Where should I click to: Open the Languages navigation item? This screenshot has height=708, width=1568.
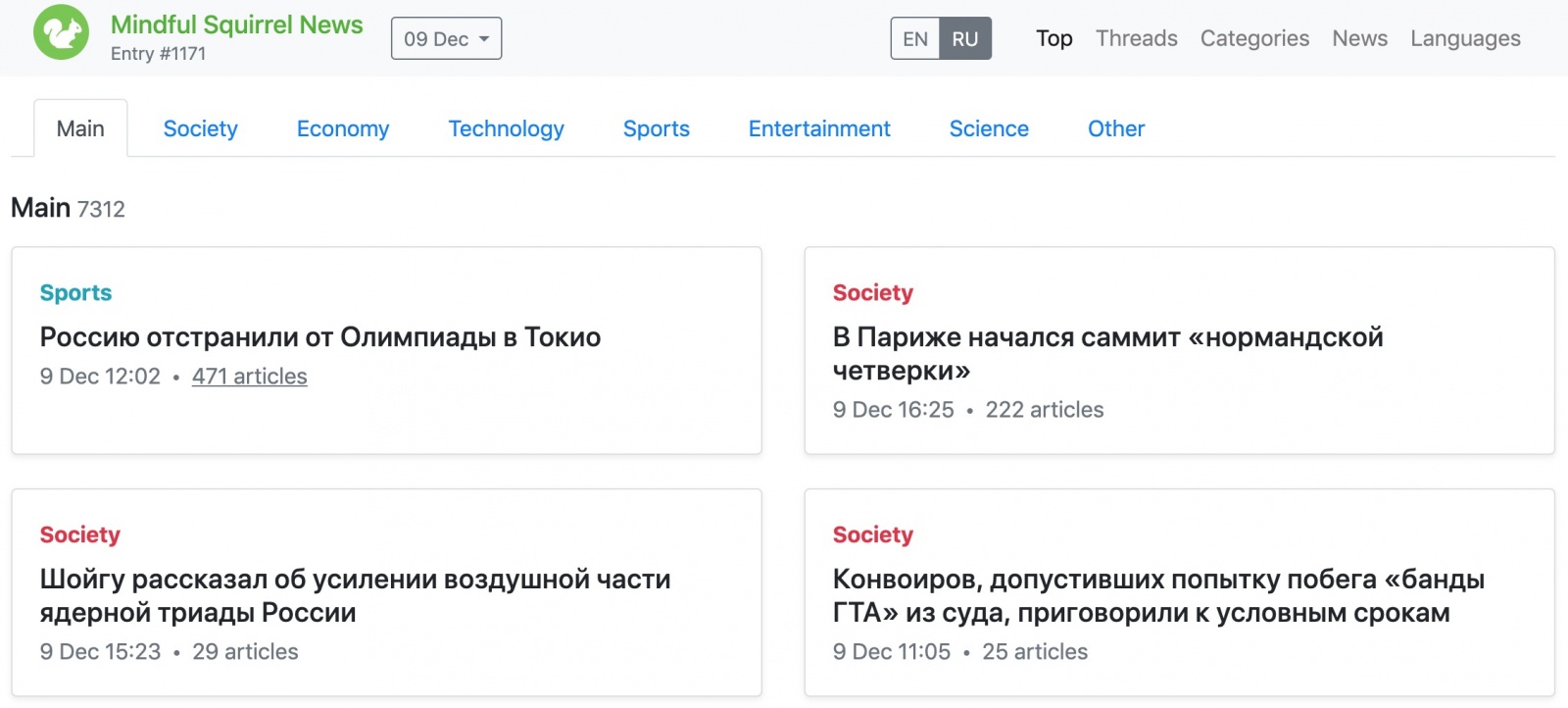point(1465,38)
